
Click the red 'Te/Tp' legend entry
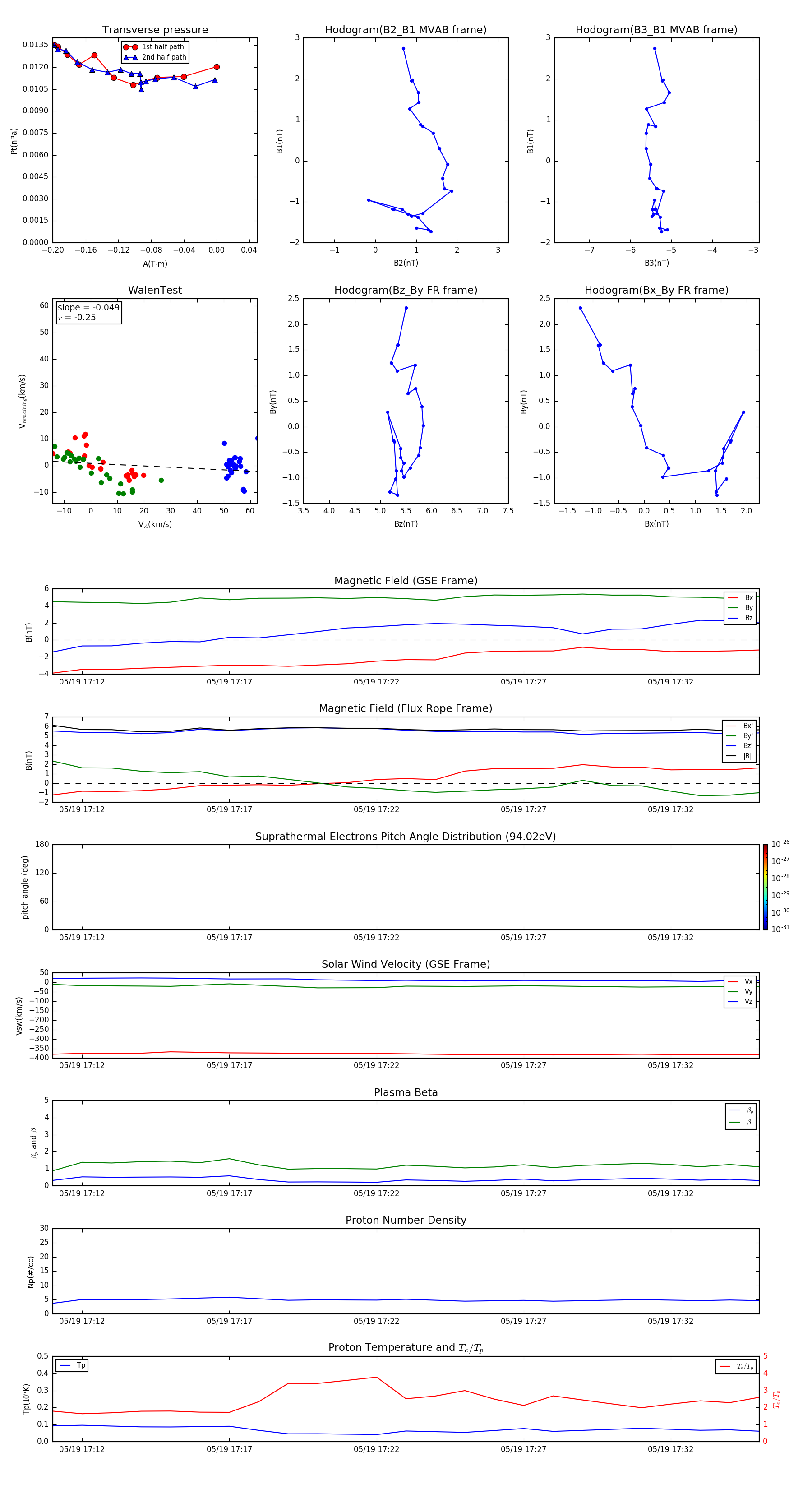point(745,1366)
